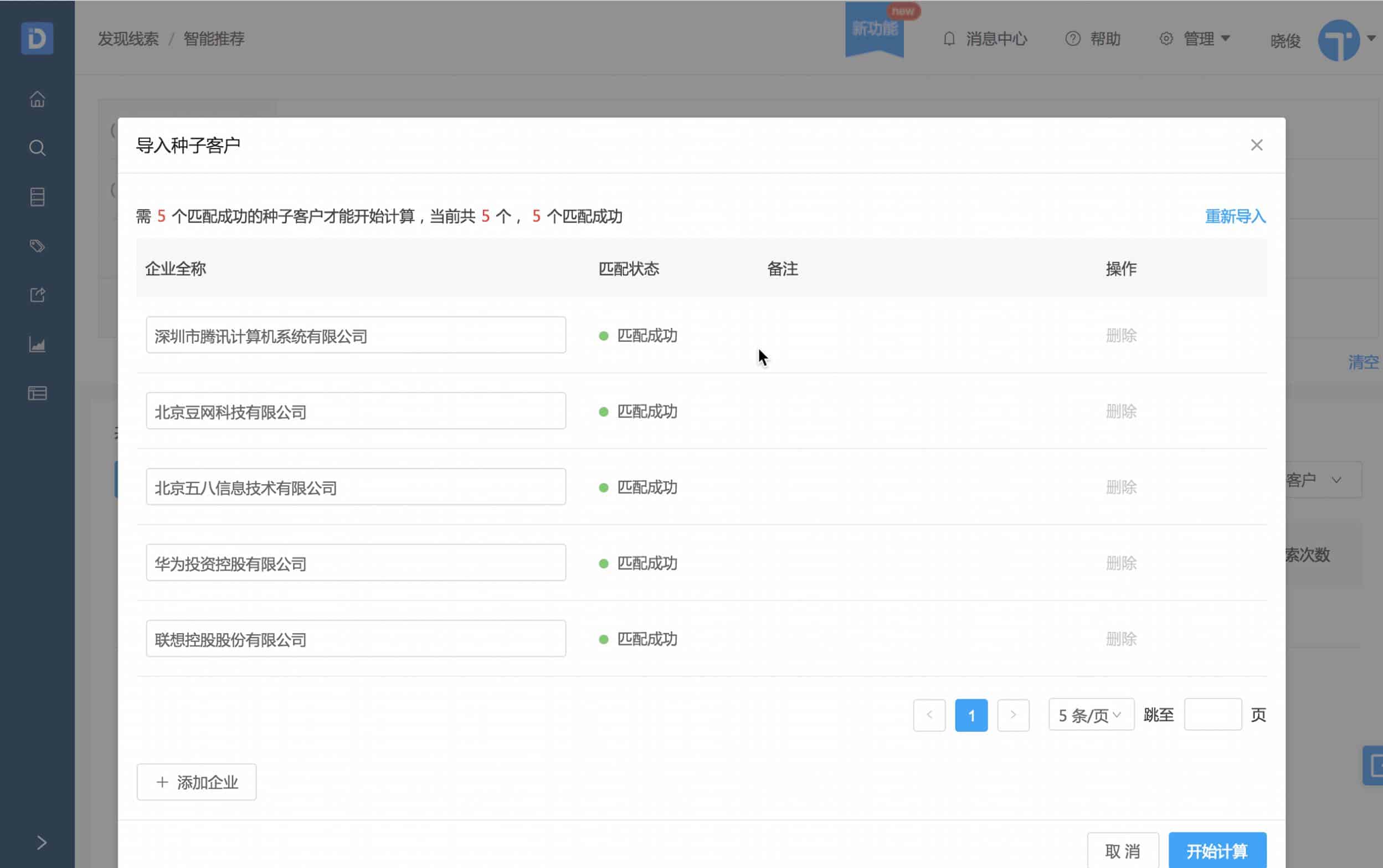Click the 华为投资控股有限公司 input field
The width and height of the screenshot is (1383, 868).
(356, 563)
